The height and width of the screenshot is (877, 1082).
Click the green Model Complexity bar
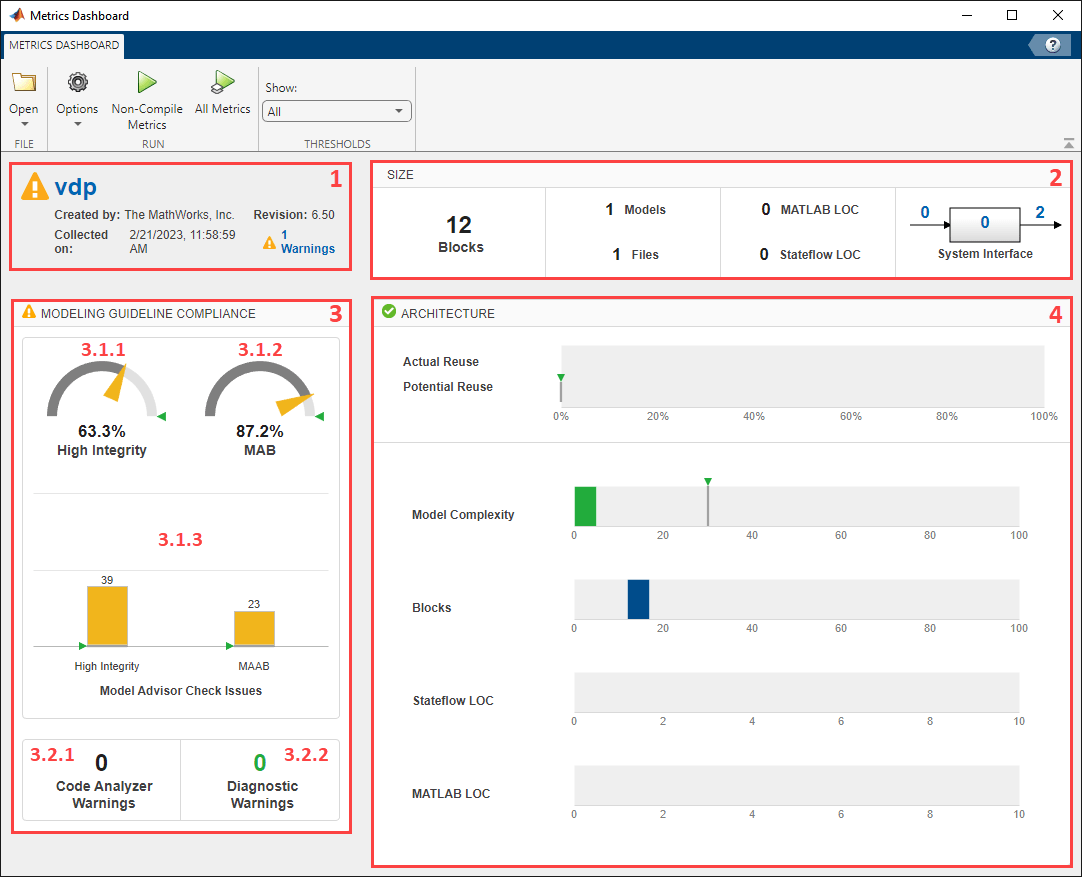585,506
